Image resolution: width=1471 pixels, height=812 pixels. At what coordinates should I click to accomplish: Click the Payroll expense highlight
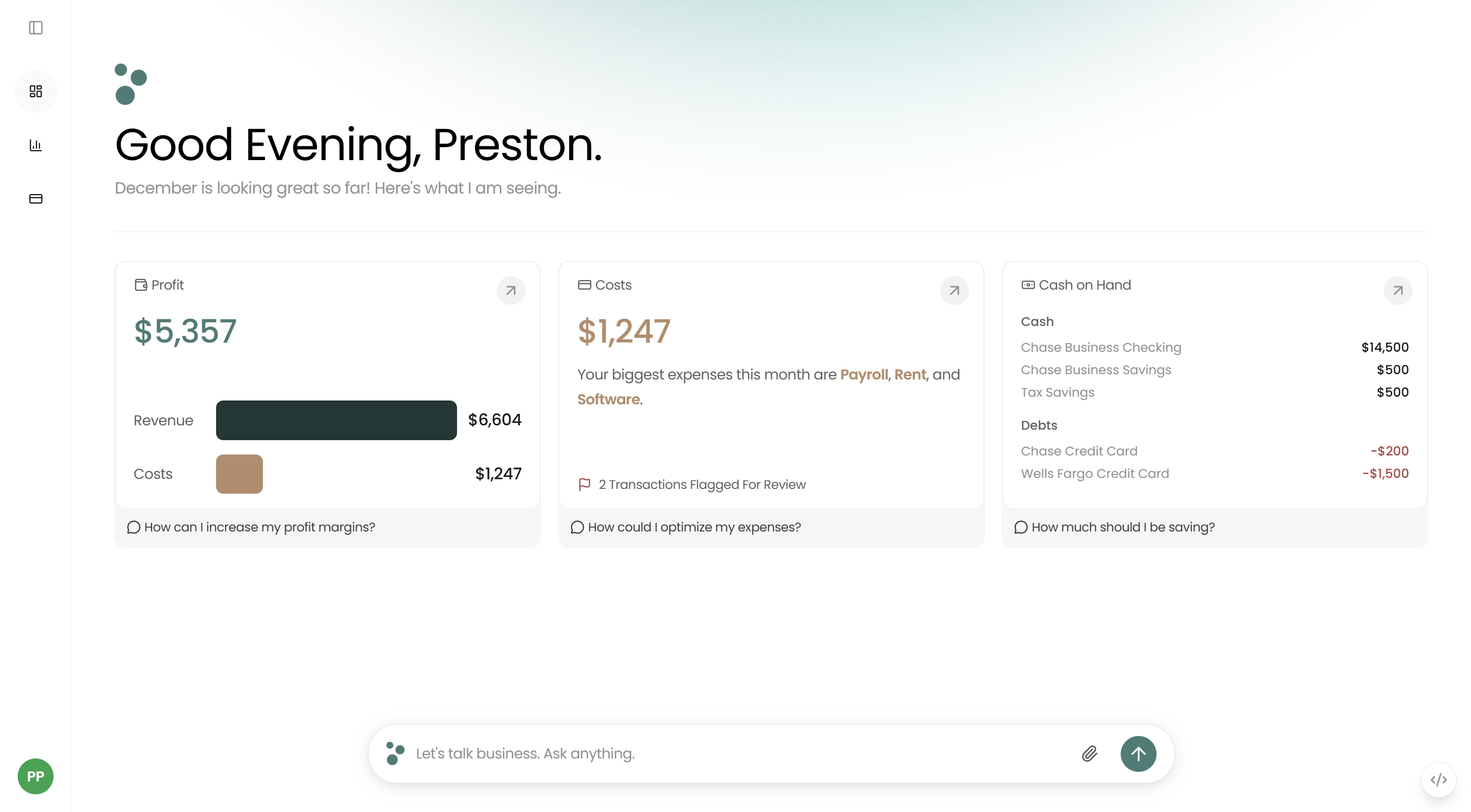864,375
